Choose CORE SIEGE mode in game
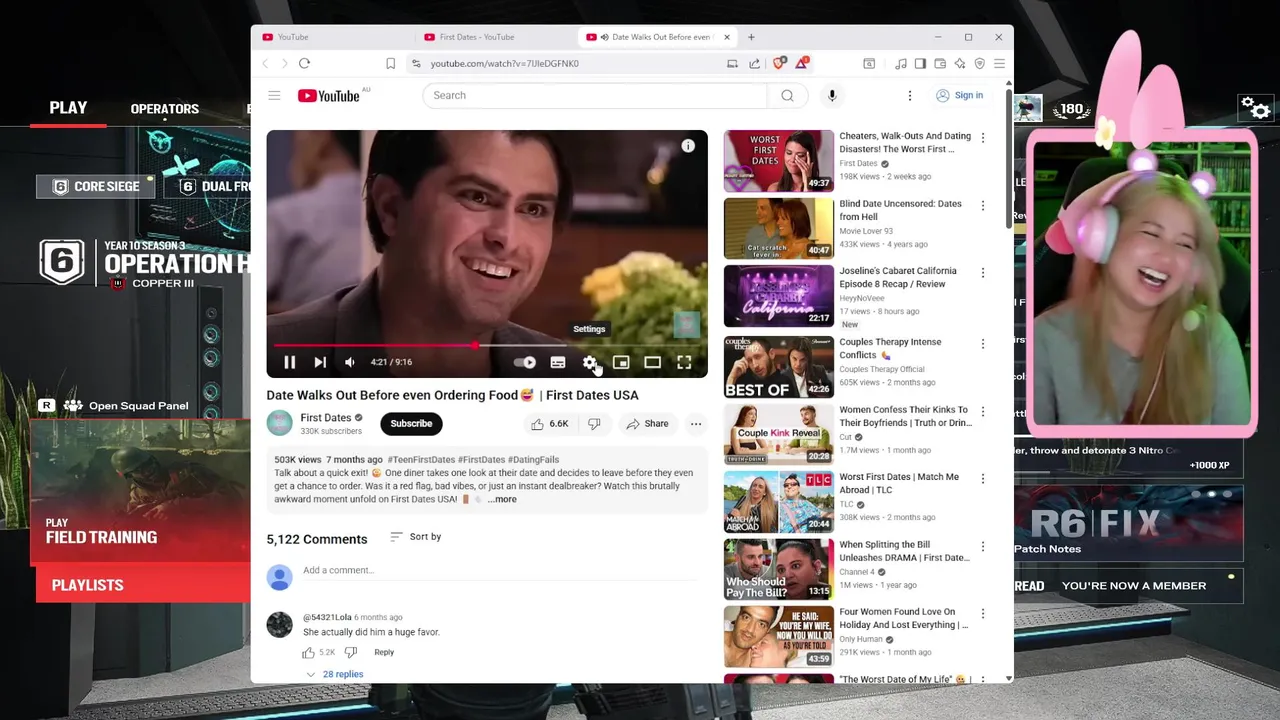 coord(96,186)
